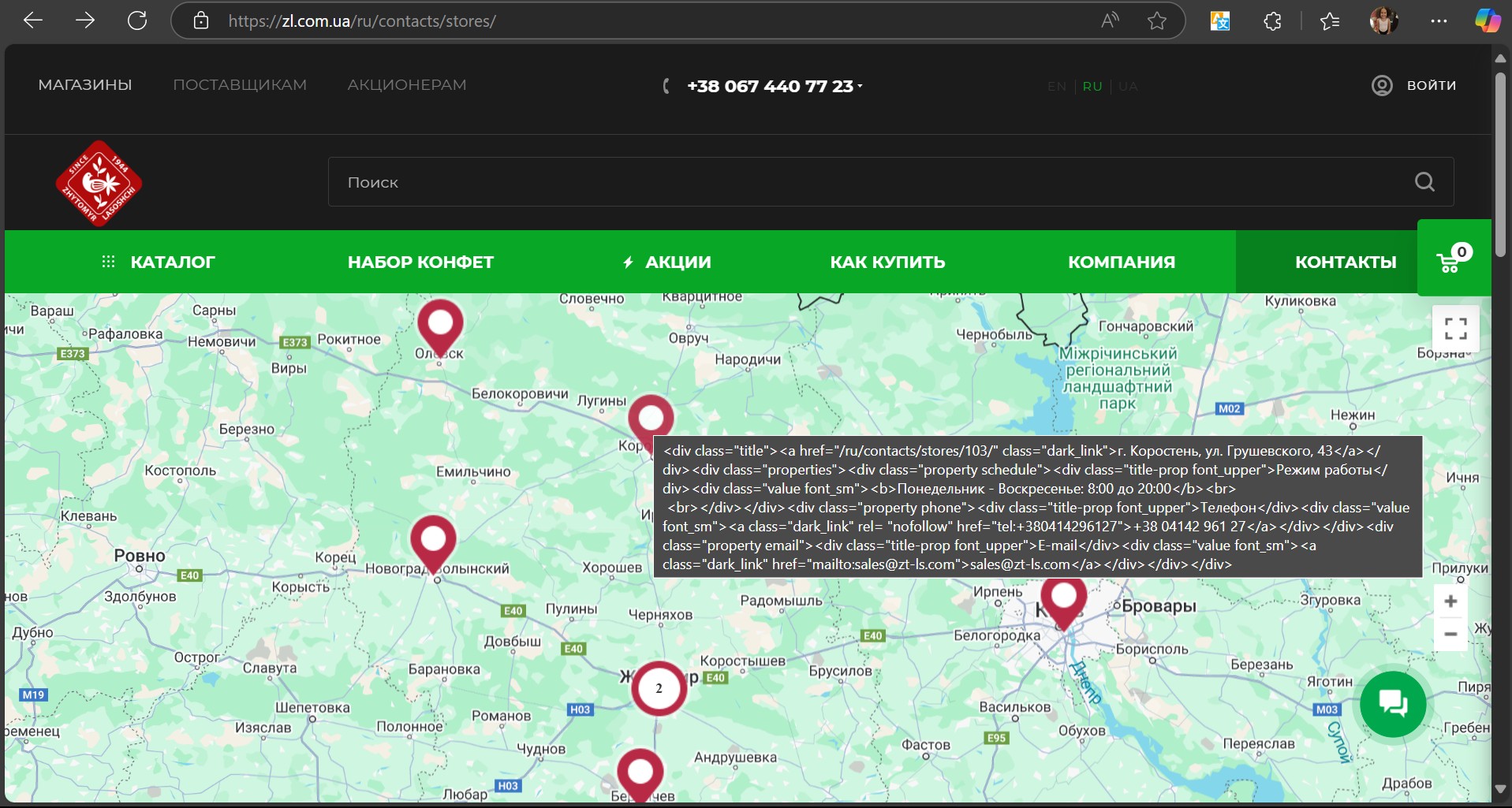Open the КАТАЛОГ menu
Viewport: 1512px width, 808px height.
pyautogui.click(x=159, y=263)
